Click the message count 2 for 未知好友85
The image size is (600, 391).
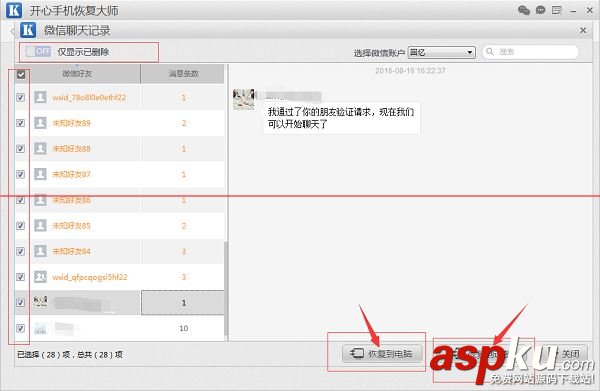click(x=184, y=226)
